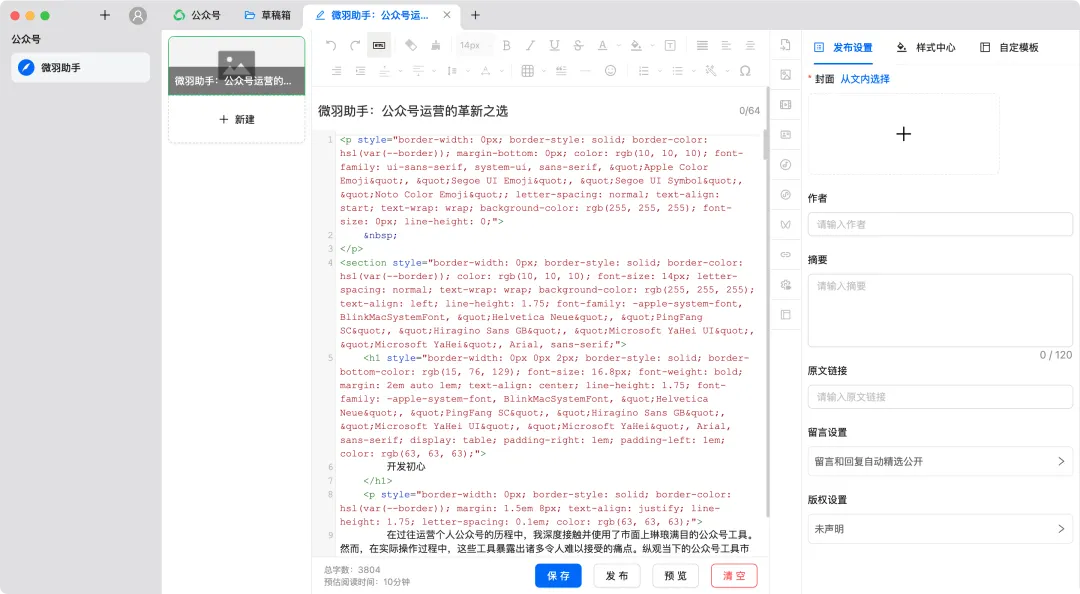Insert a link from the side strip
Screen dimensions: 1080x594
pos(785,254)
